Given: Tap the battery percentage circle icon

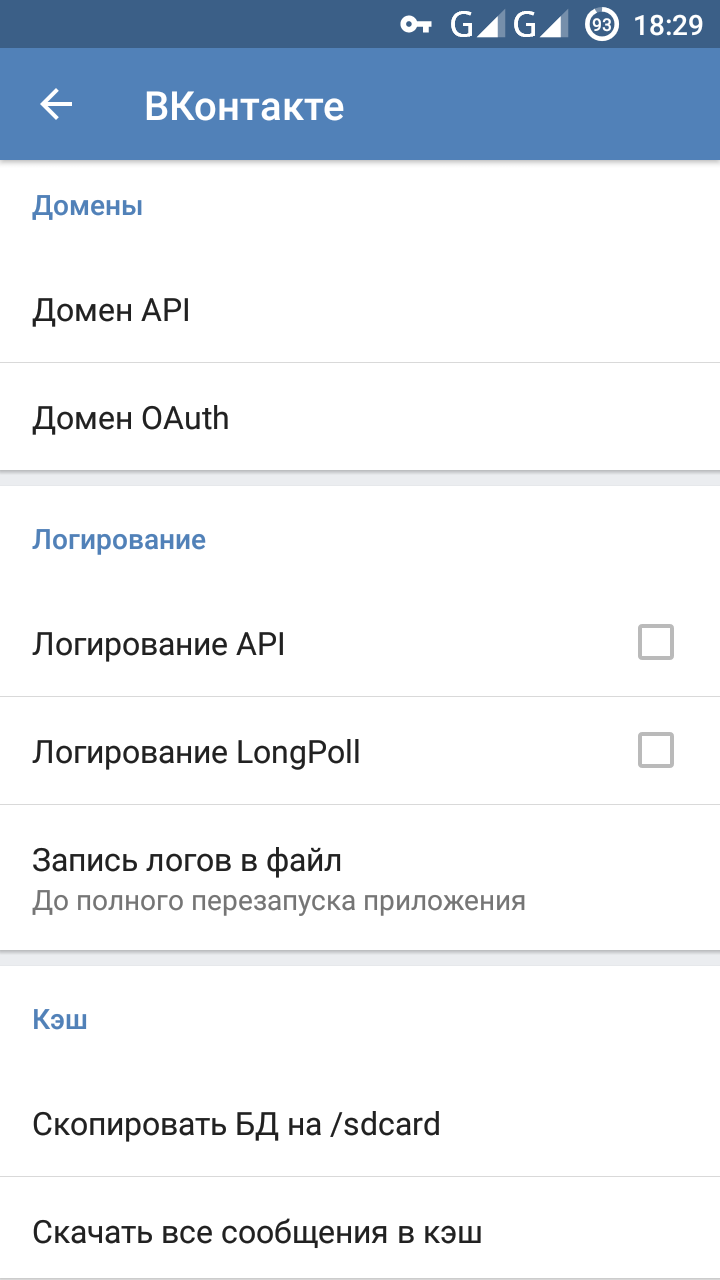Looking at the screenshot, I should (x=601, y=24).
